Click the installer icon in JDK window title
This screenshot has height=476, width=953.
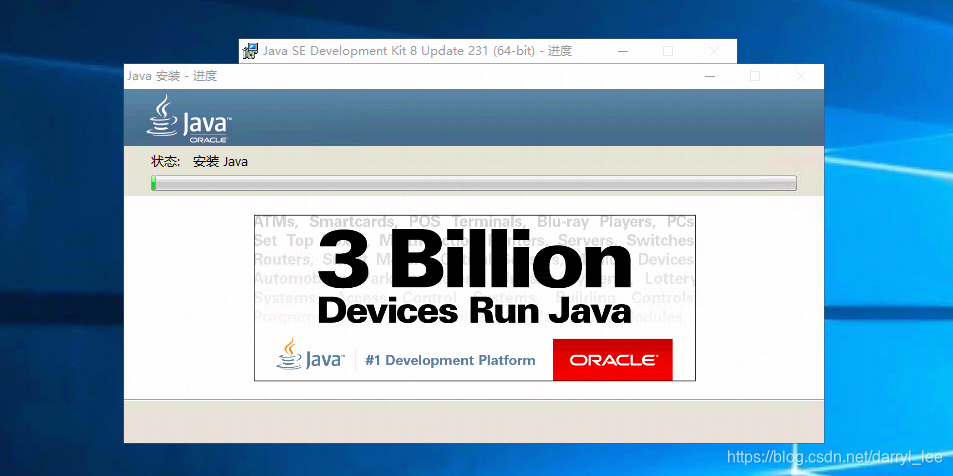(249, 52)
